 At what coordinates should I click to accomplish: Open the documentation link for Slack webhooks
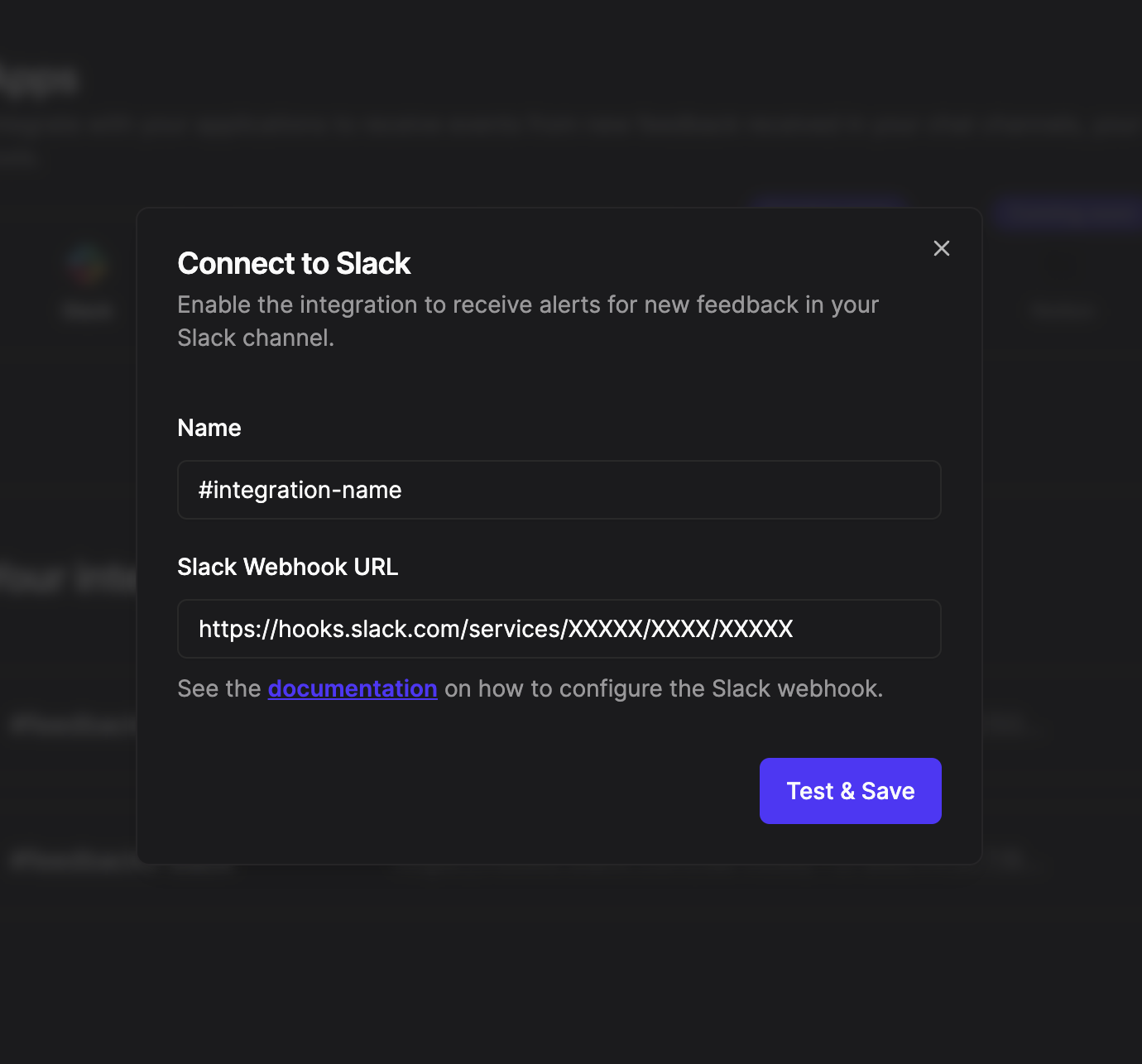[x=353, y=688]
